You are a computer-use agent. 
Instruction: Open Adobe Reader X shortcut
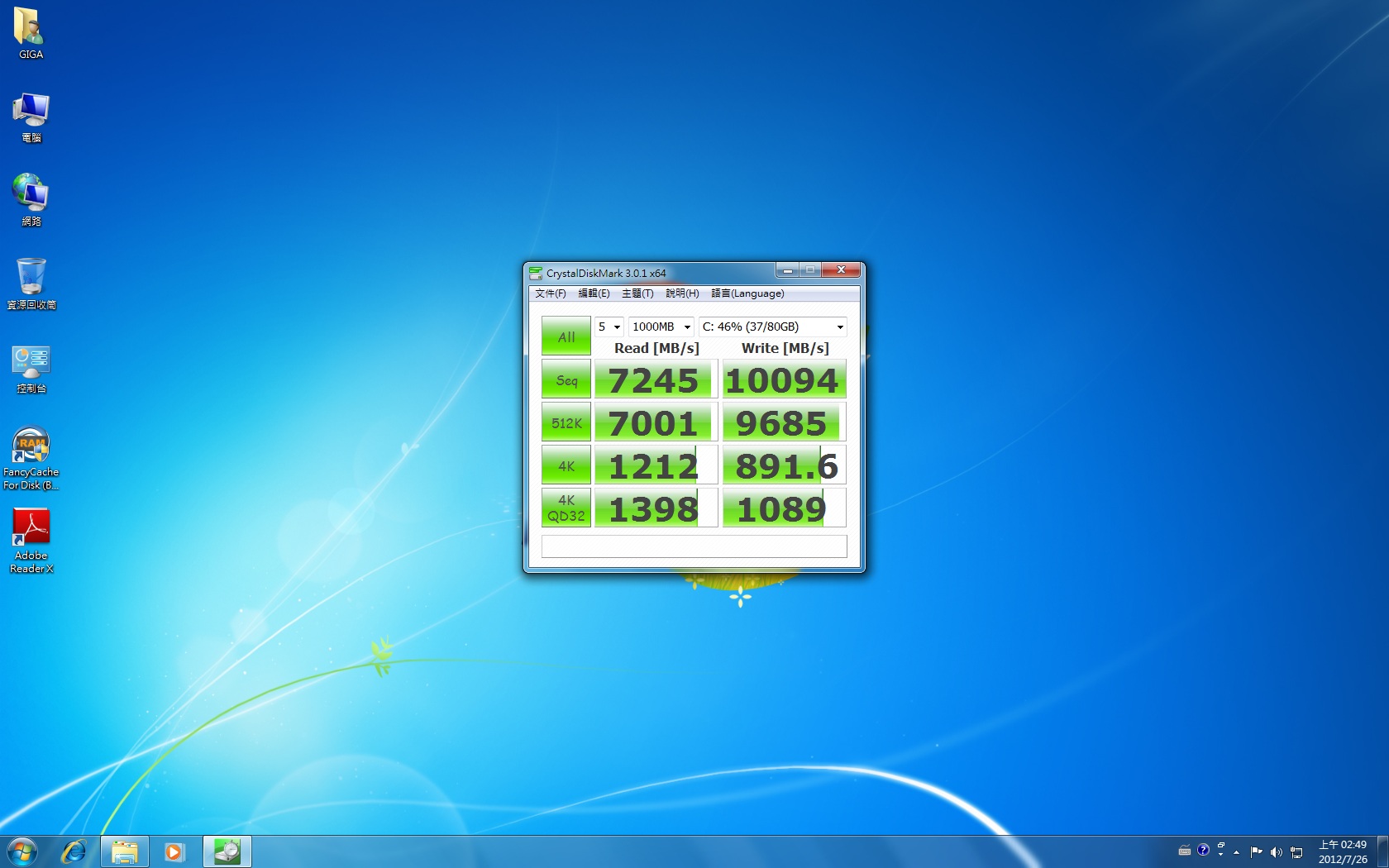click(x=31, y=539)
